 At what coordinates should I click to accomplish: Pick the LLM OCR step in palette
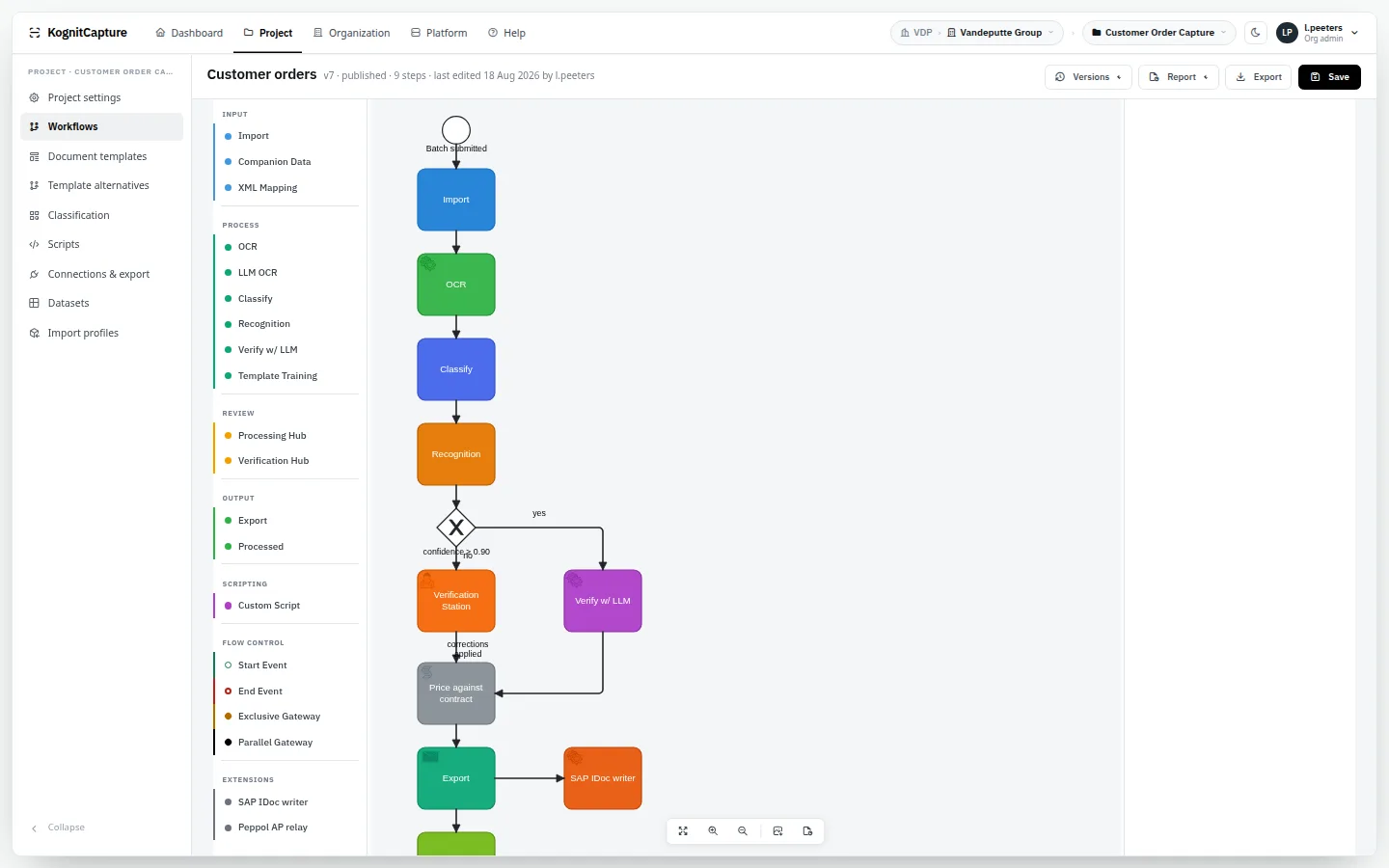(x=287, y=273)
